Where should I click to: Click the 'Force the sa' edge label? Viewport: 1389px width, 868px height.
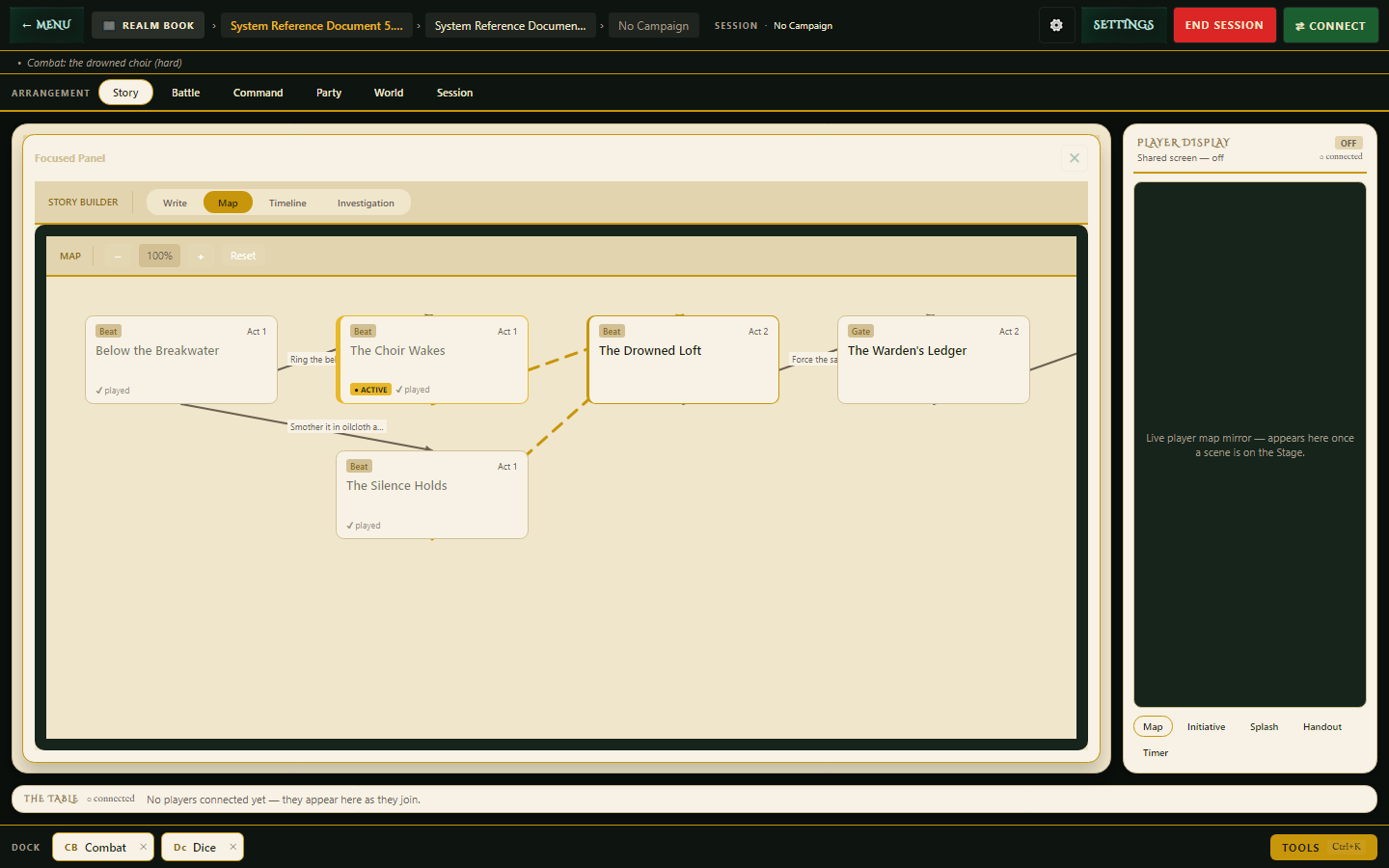coord(814,360)
